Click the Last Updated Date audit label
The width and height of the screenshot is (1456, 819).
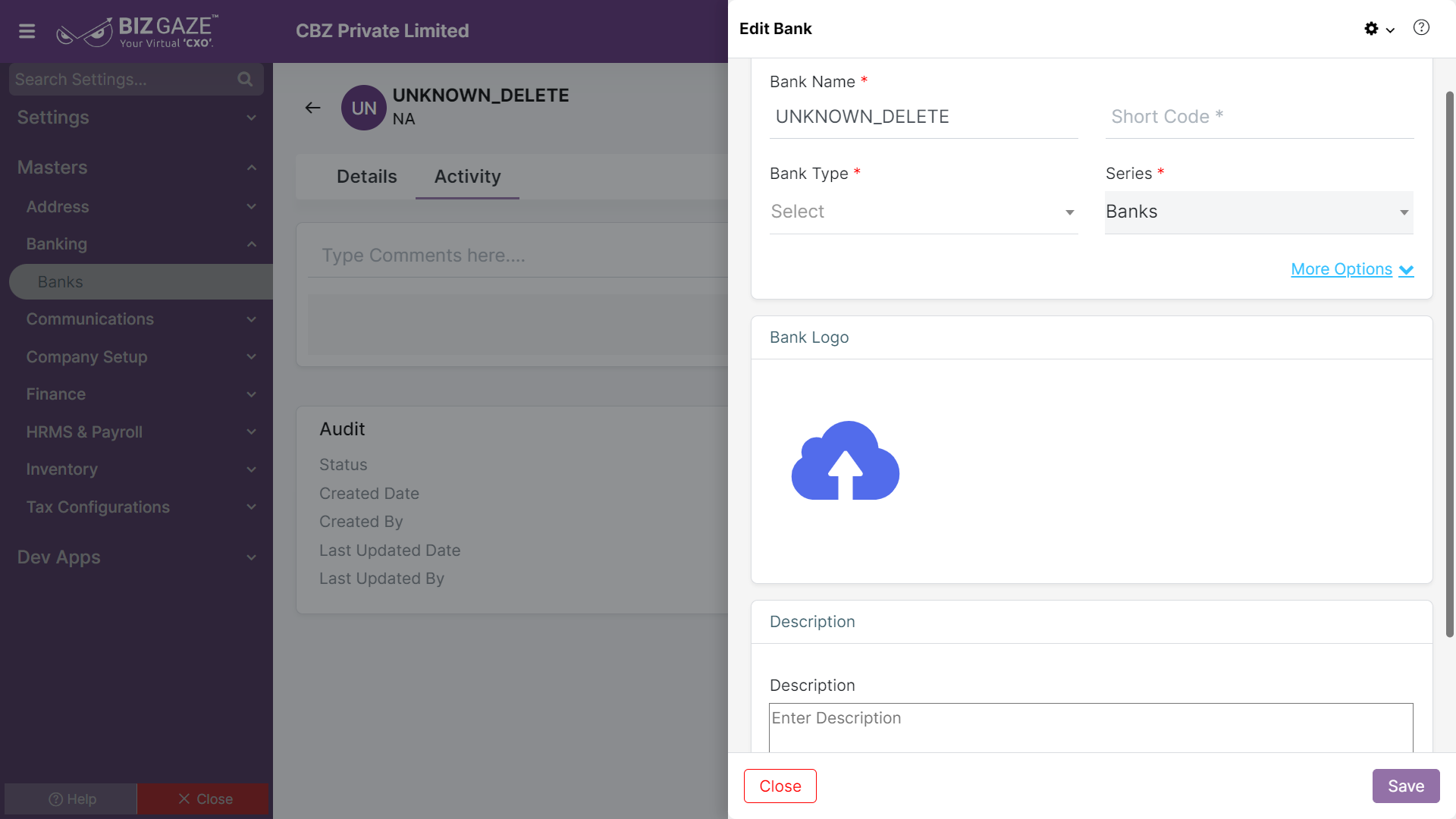390,551
